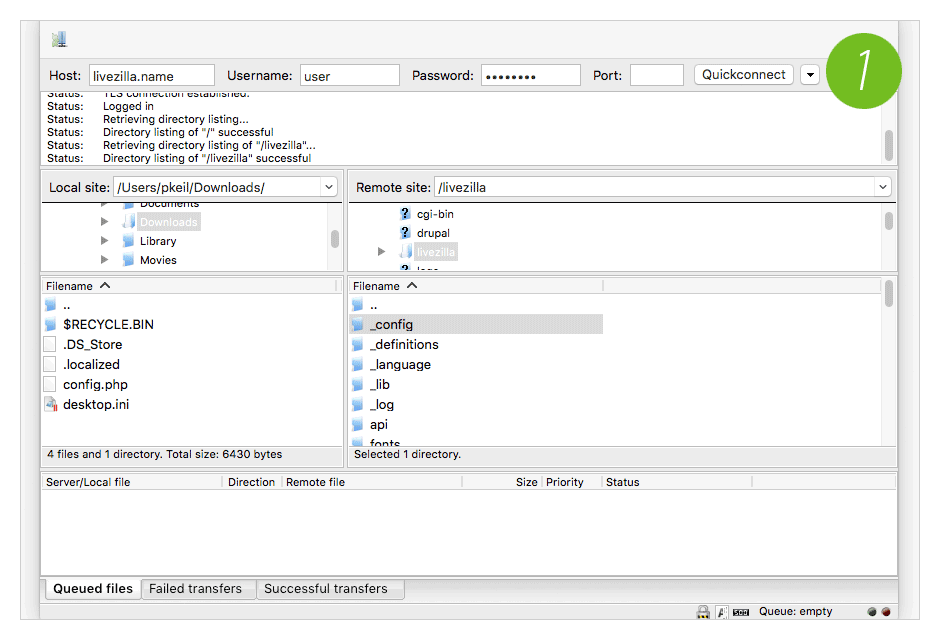Click the 'Retrieving directory listing...' log line
Image resolution: width=940 pixels, height=640 pixels.
click(x=176, y=119)
